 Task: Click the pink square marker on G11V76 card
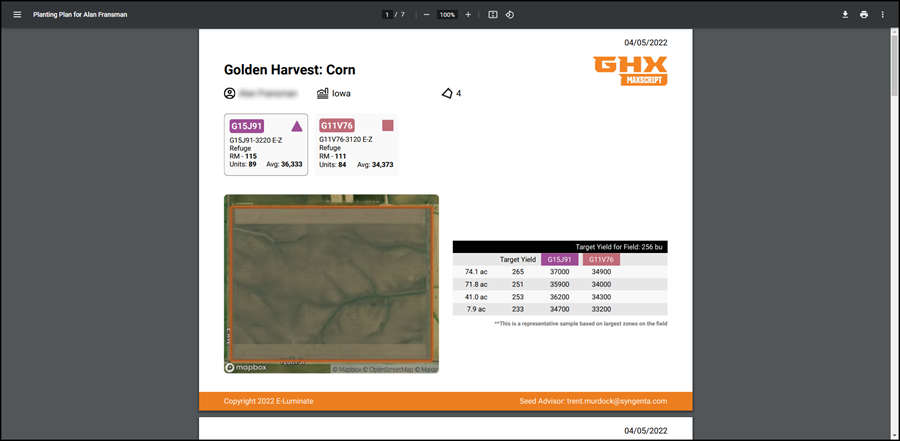pyautogui.click(x=388, y=125)
